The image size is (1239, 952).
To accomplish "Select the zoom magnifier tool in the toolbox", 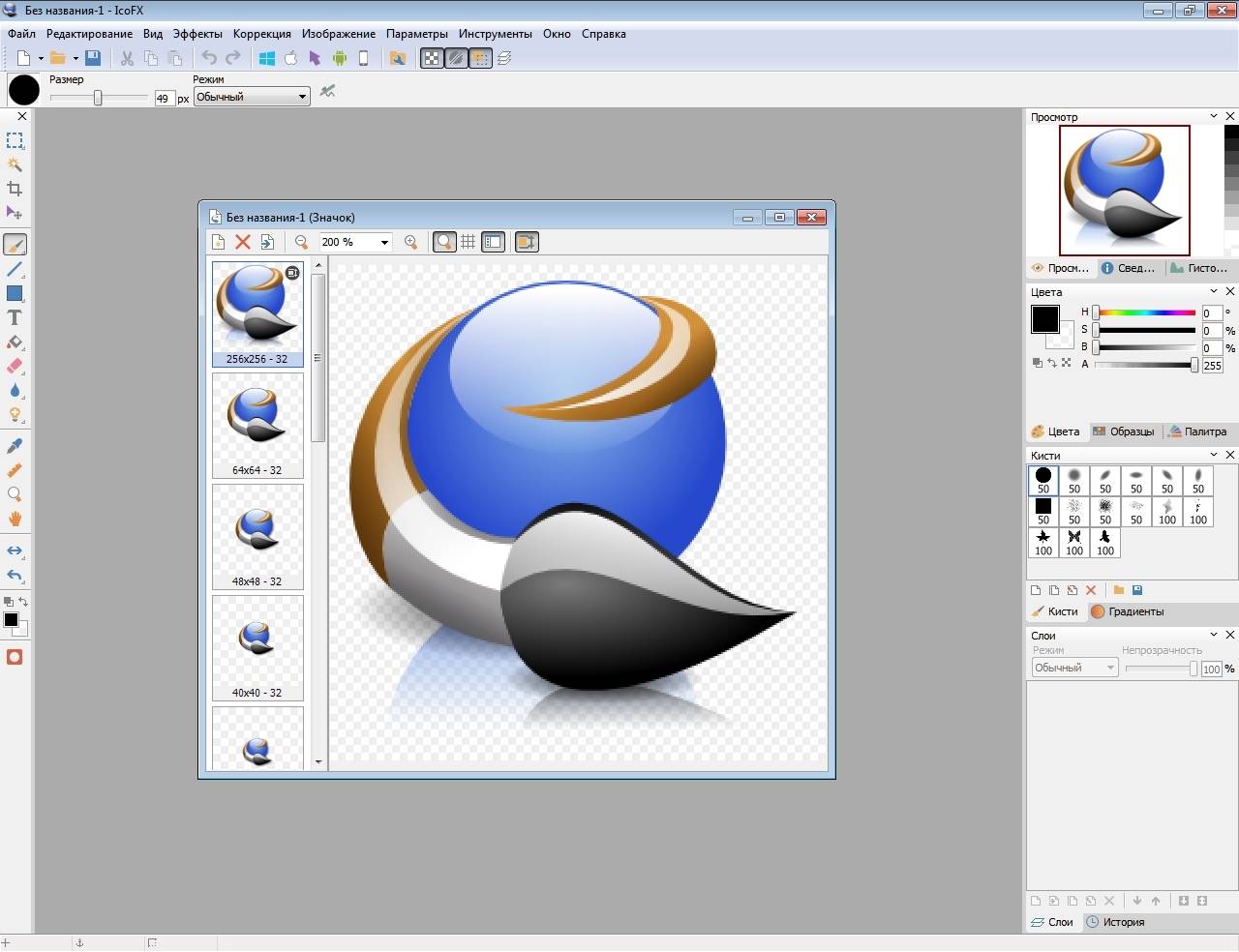I will [x=15, y=494].
